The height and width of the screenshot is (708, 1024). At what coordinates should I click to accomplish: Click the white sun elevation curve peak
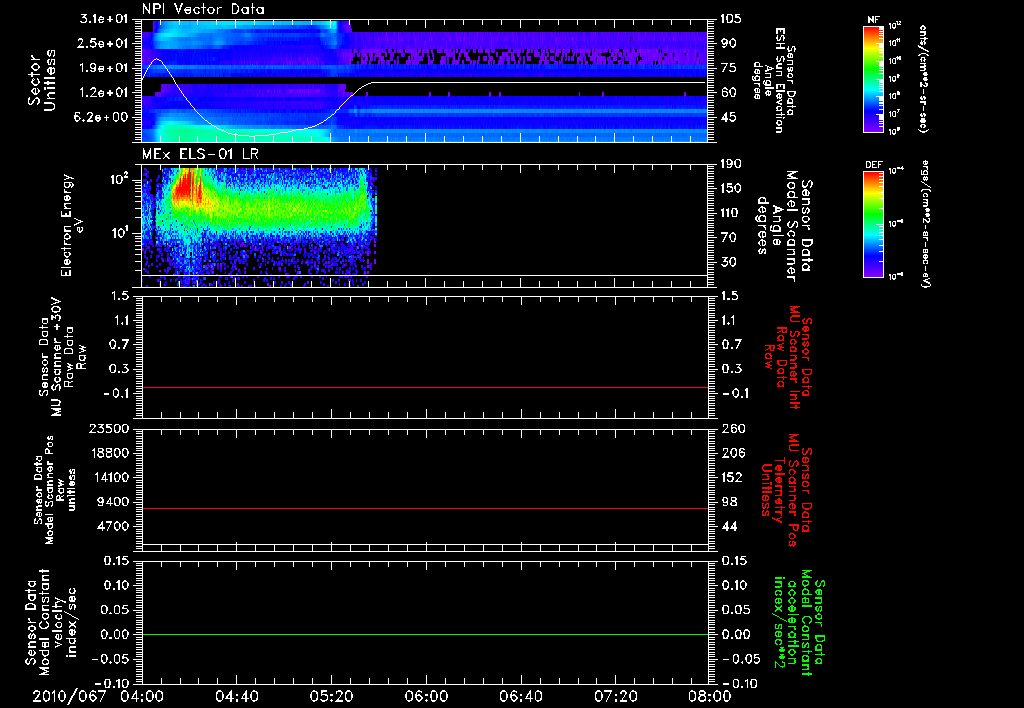156,59
